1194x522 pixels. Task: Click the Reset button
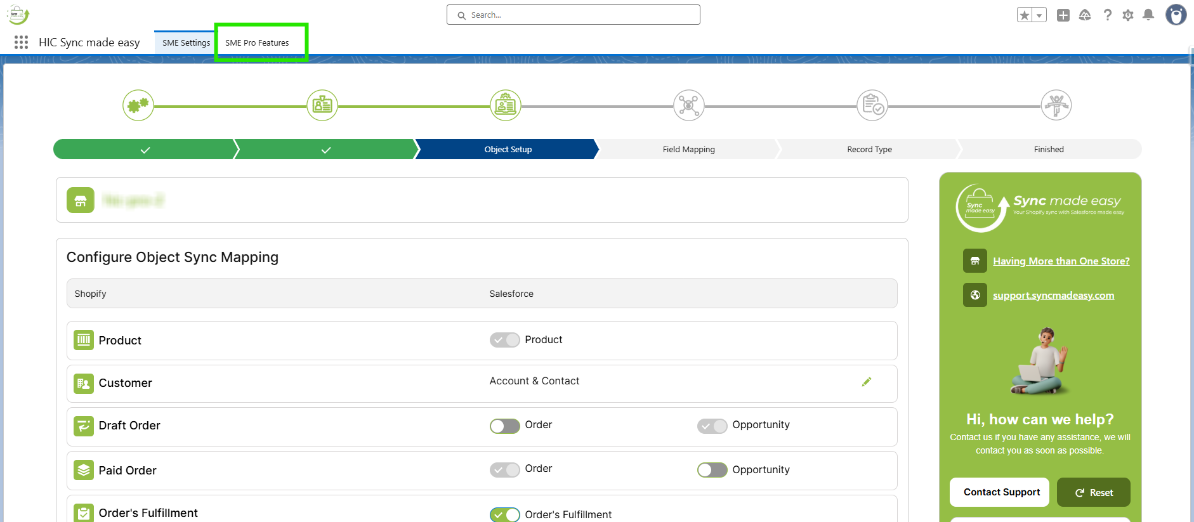coord(1093,492)
